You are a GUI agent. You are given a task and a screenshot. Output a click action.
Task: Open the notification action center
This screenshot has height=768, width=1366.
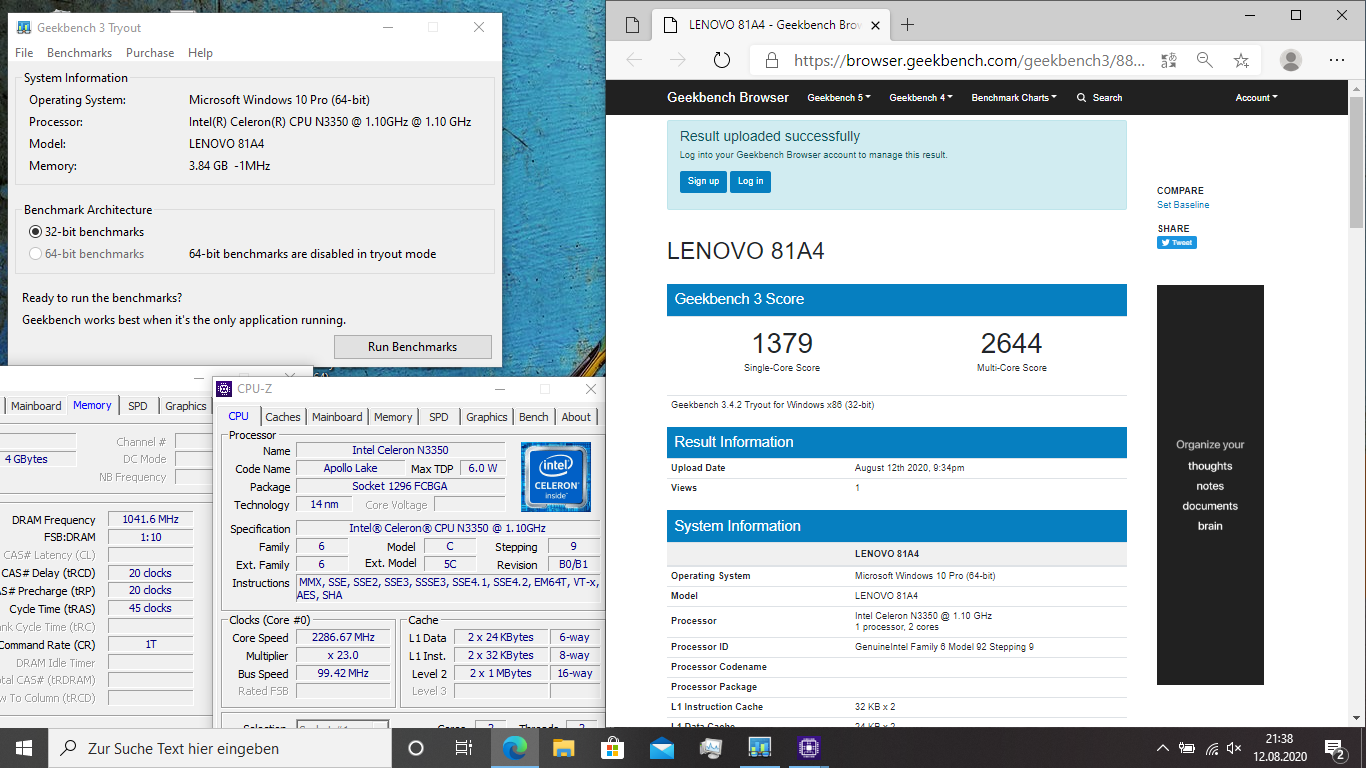(1335, 748)
